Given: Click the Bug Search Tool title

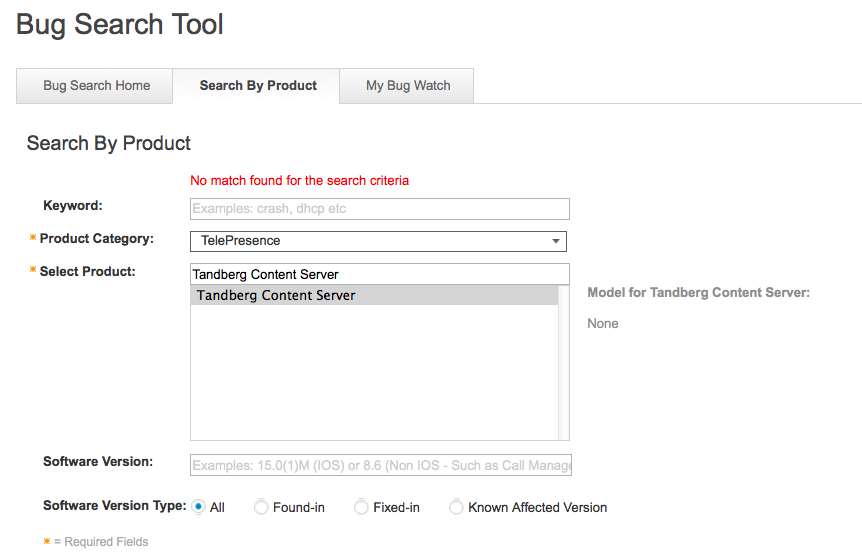Looking at the screenshot, I should (120, 25).
